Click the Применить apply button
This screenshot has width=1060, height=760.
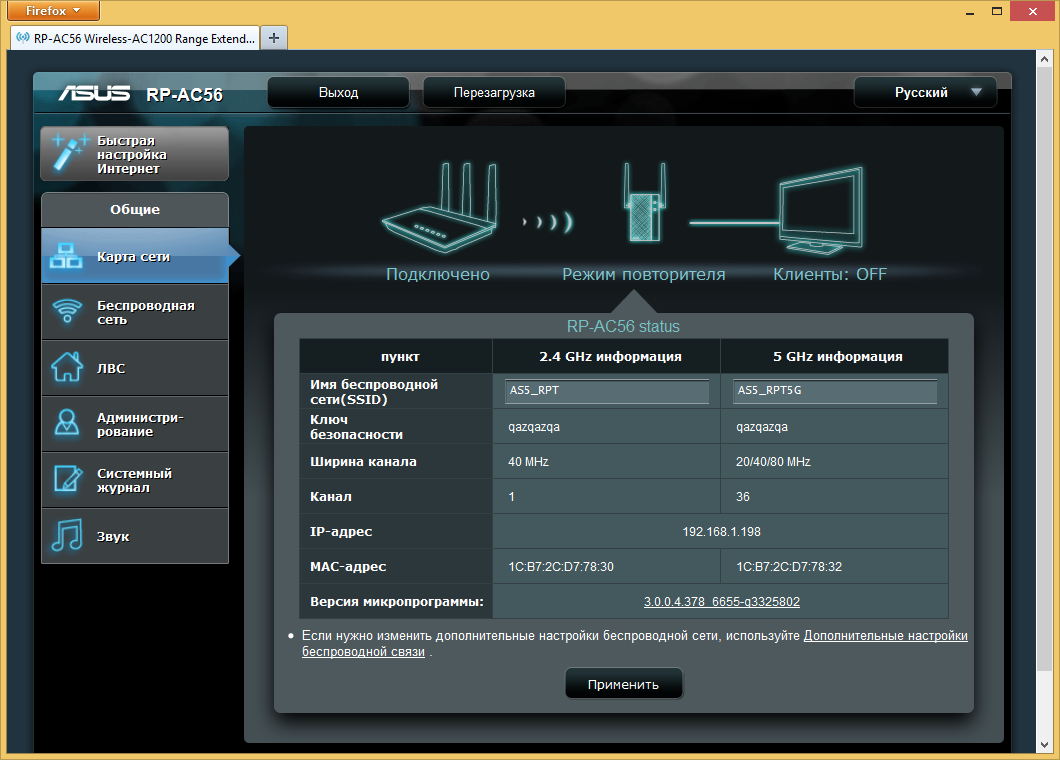pyautogui.click(x=623, y=684)
